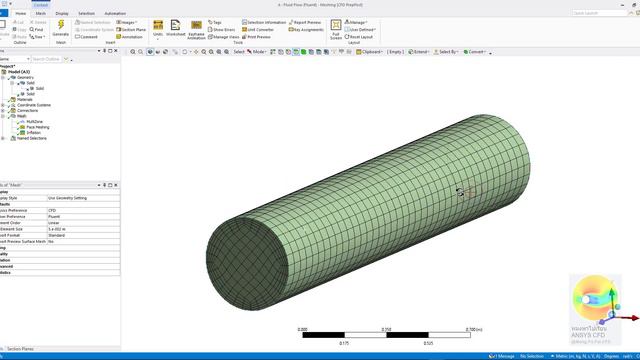640x360 pixels.
Task: Click the Solver Preference Fluent value
Action: [84, 217]
